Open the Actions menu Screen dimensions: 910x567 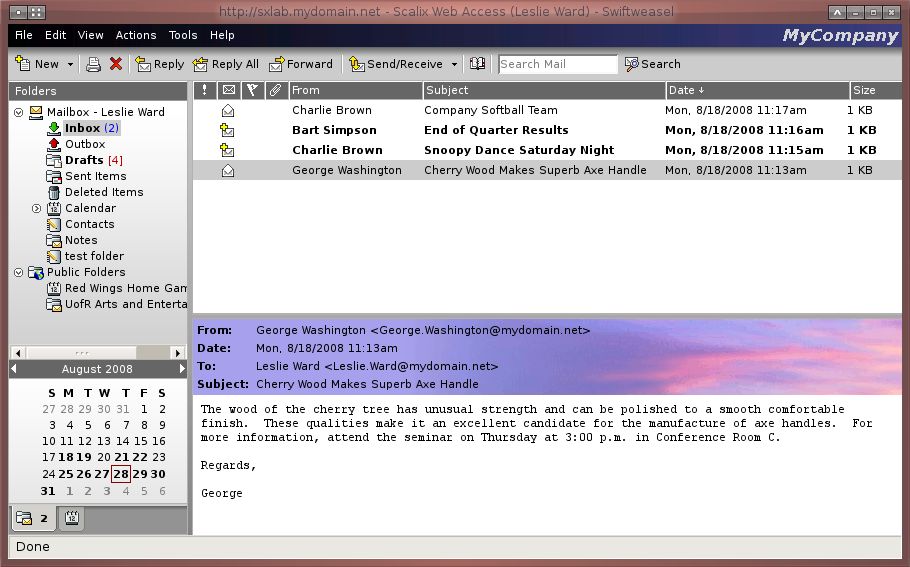[136, 35]
